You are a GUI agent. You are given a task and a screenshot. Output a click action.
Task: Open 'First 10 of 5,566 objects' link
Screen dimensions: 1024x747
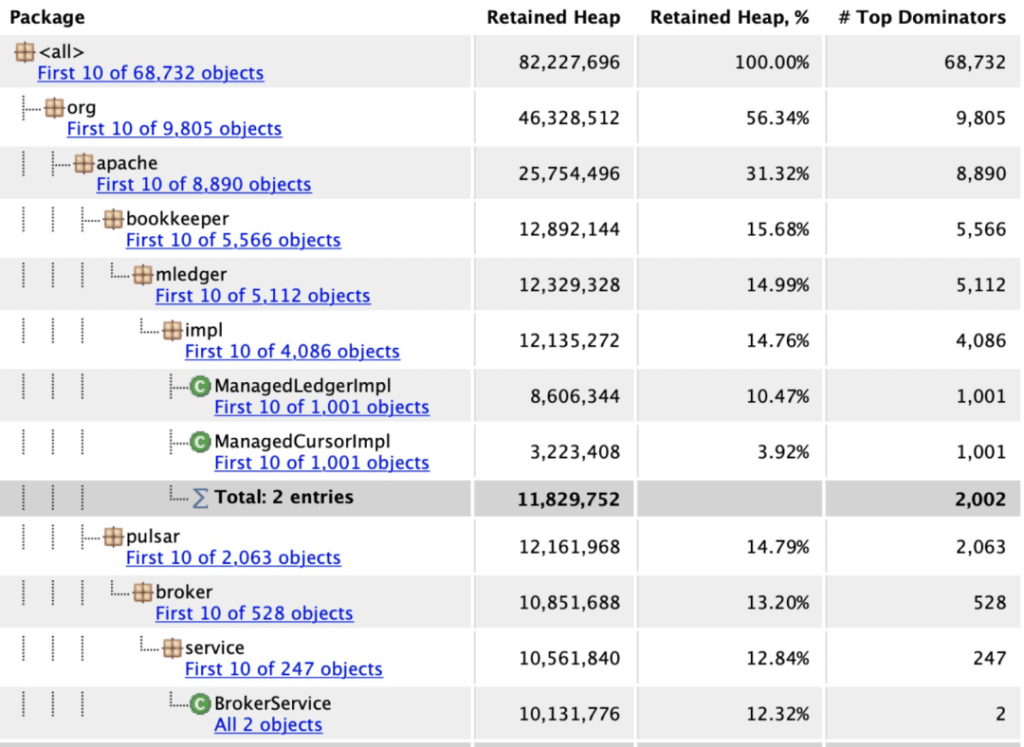[x=233, y=240]
